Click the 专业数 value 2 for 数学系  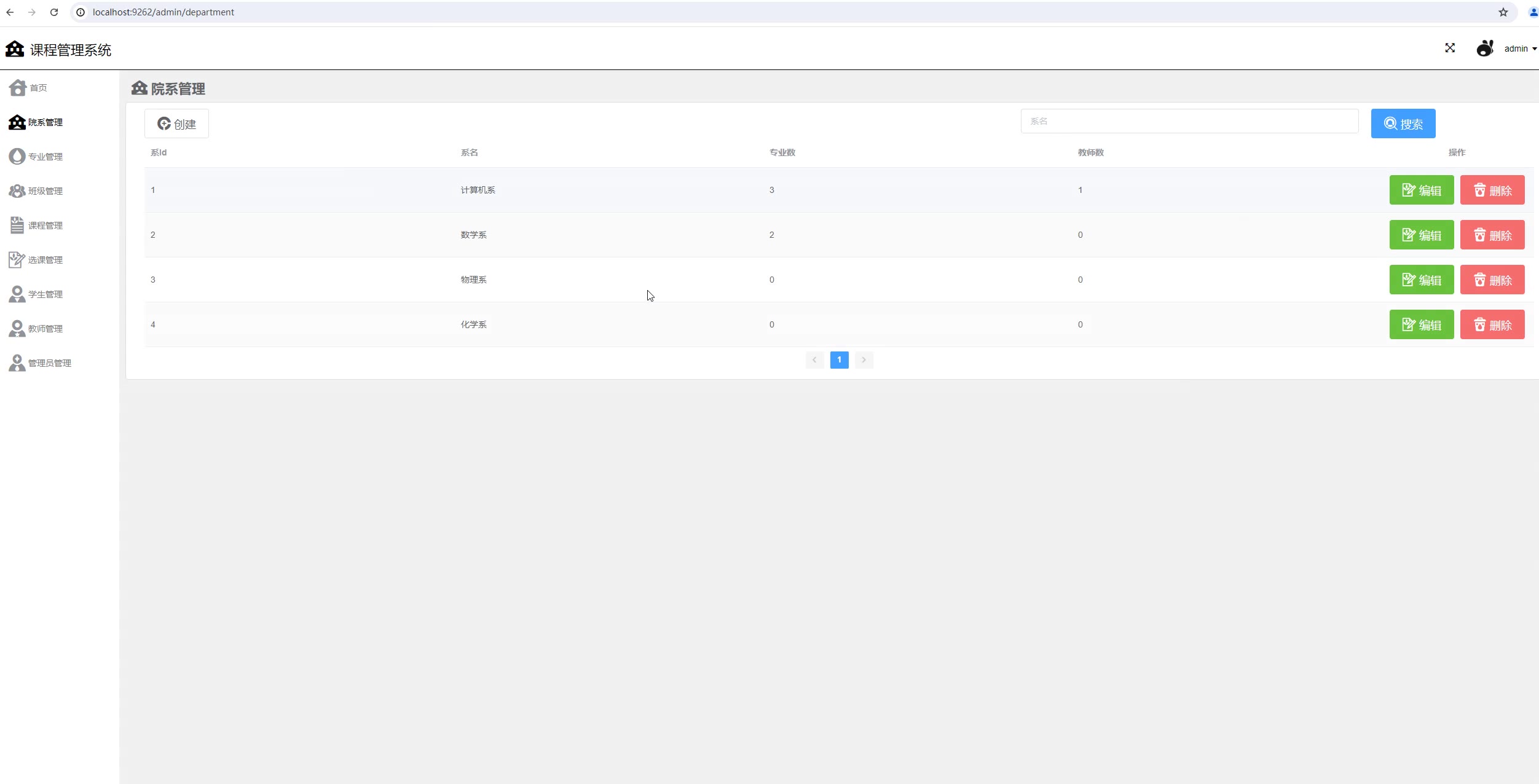[x=772, y=235]
